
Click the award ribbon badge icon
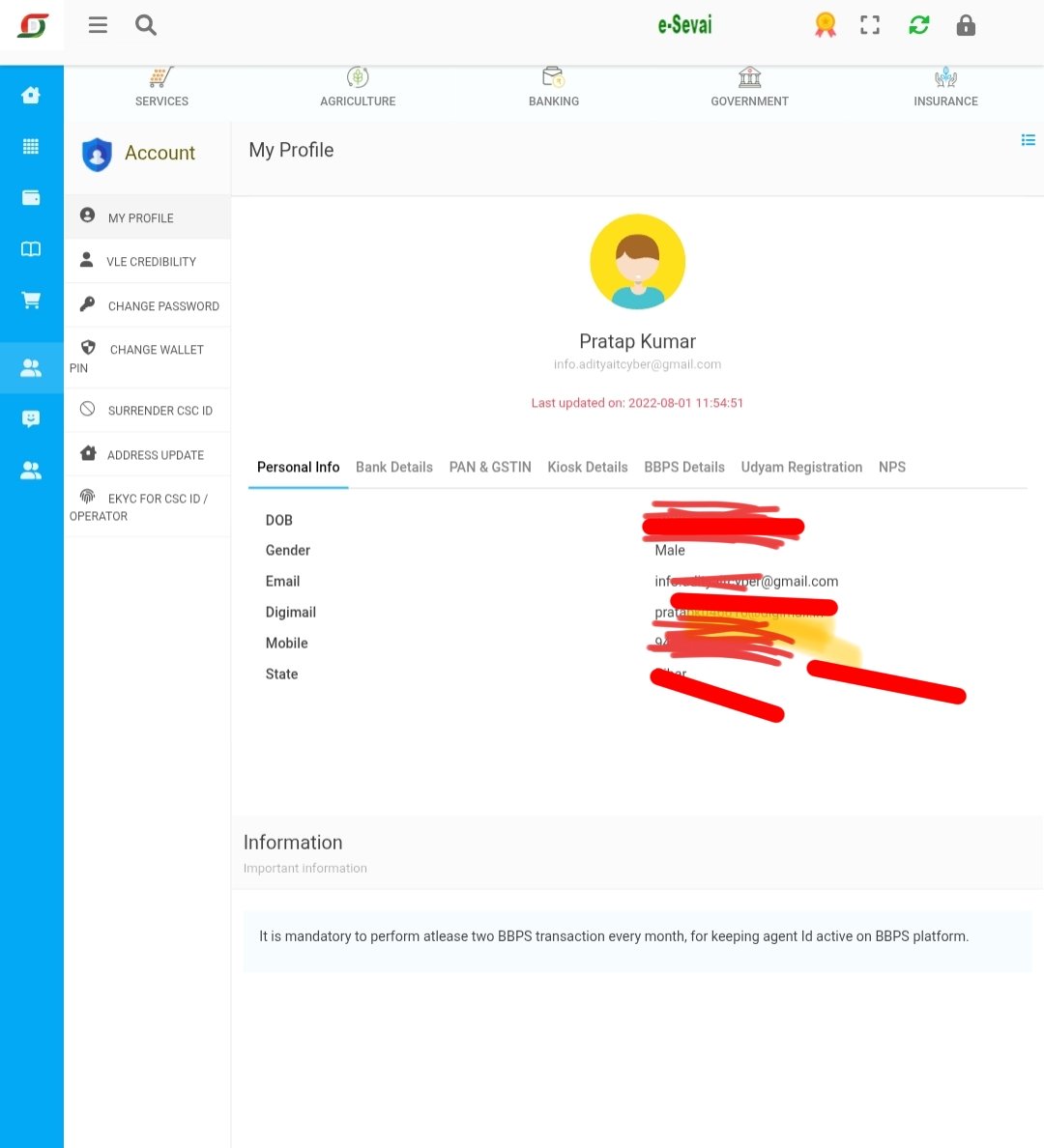point(825,25)
